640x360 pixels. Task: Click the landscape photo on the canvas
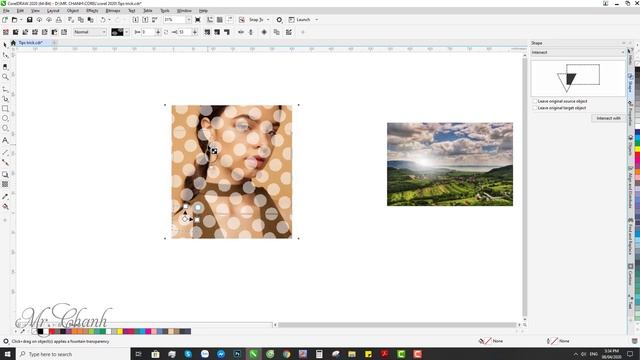pos(450,164)
